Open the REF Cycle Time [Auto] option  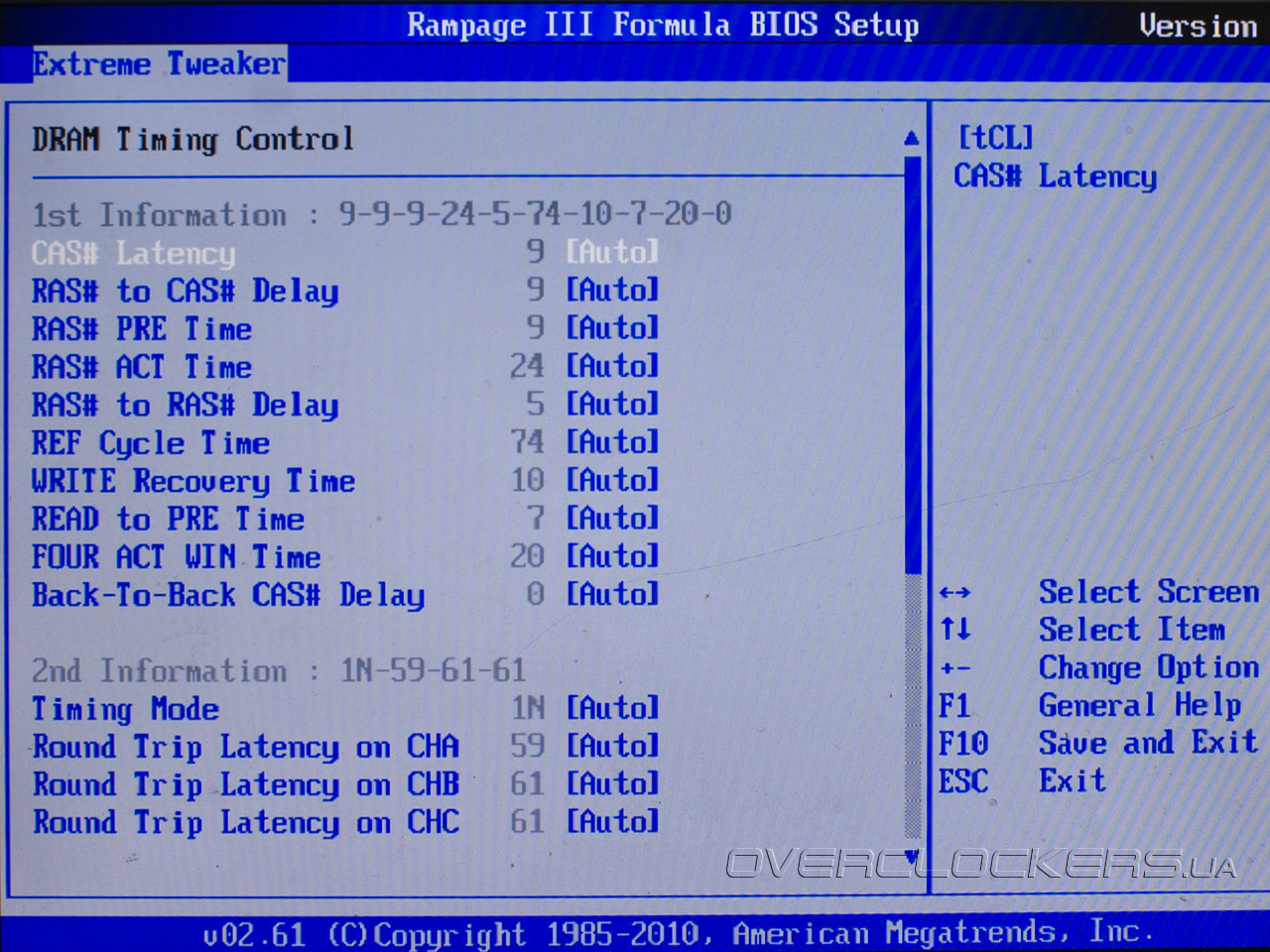click(x=612, y=441)
